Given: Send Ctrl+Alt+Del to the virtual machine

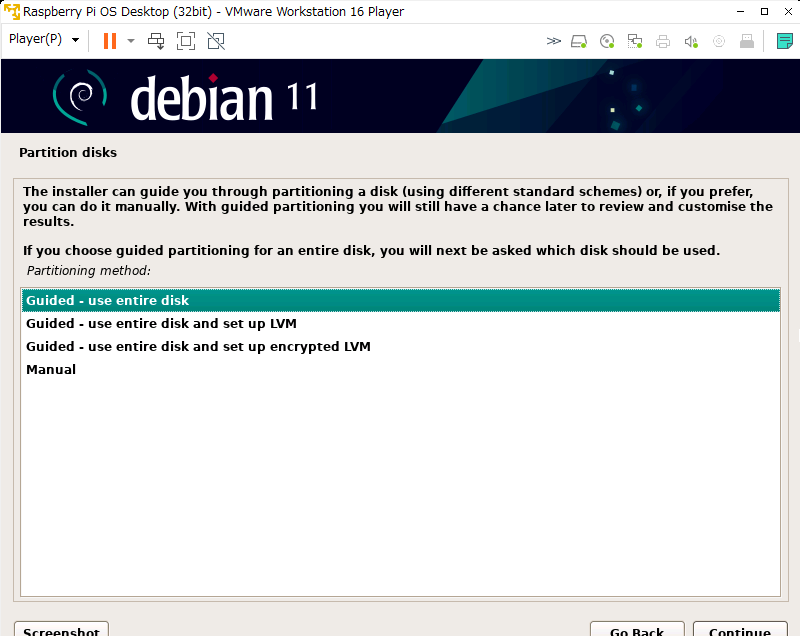Looking at the screenshot, I should pos(156,41).
